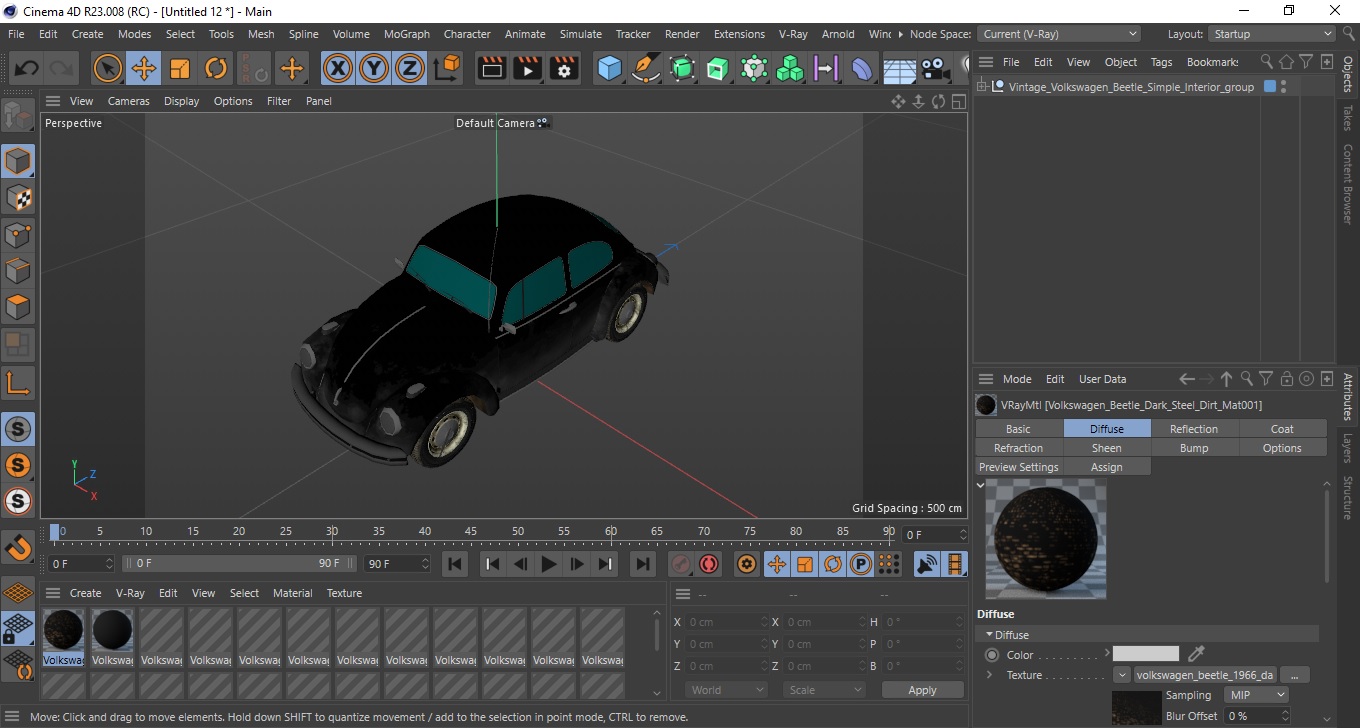
Task: Click timeline marker at frame 30
Action: (332, 531)
